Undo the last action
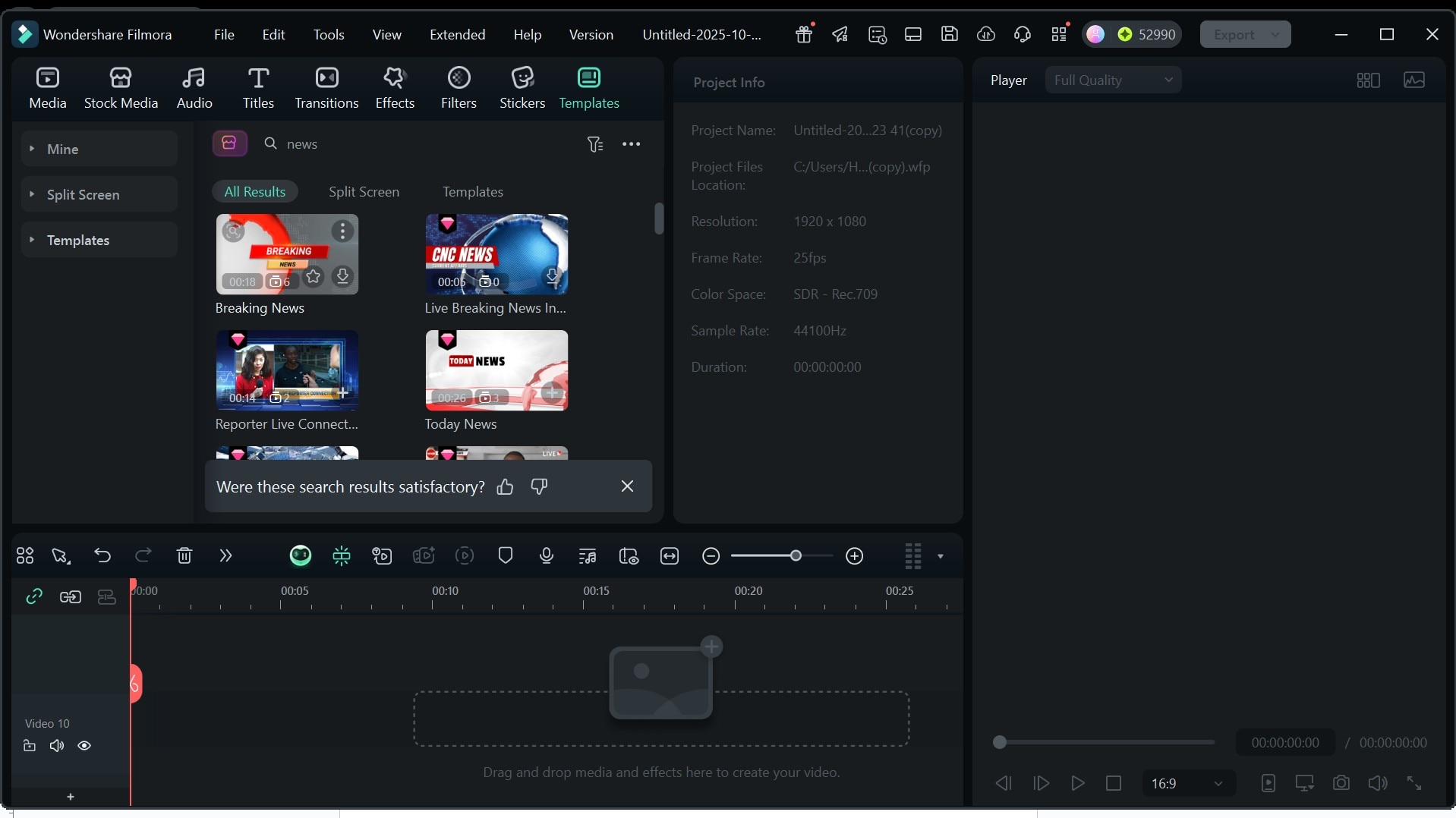1456x818 pixels. (x=102, y=556)
